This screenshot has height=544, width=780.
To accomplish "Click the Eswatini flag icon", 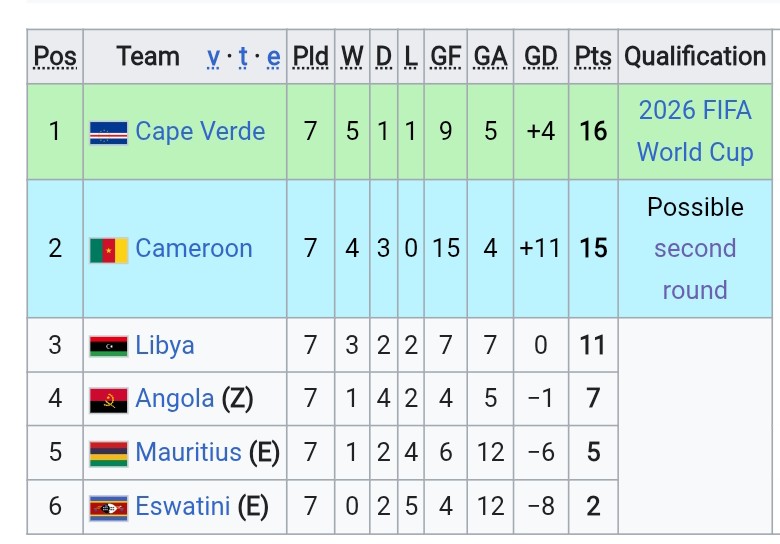I will (x=108, y=508).
